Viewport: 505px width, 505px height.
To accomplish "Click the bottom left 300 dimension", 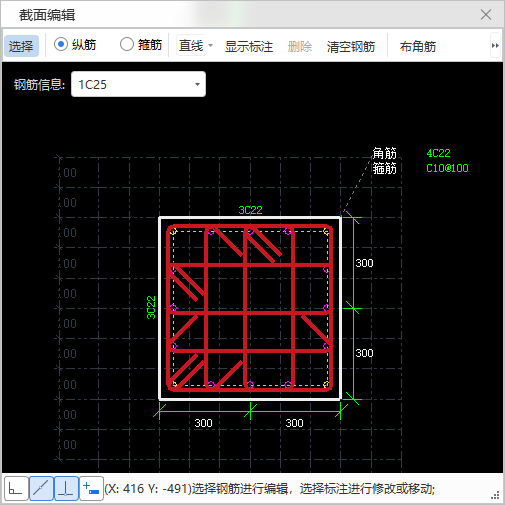I will 203,423.
